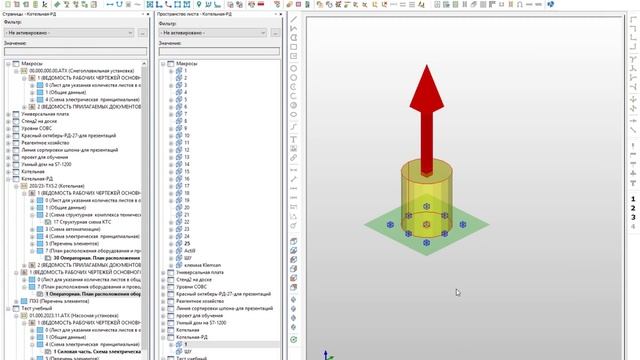Click the omega-shaped icon in top toolbar
640x360 pixels.
click(x=520, y=4)
